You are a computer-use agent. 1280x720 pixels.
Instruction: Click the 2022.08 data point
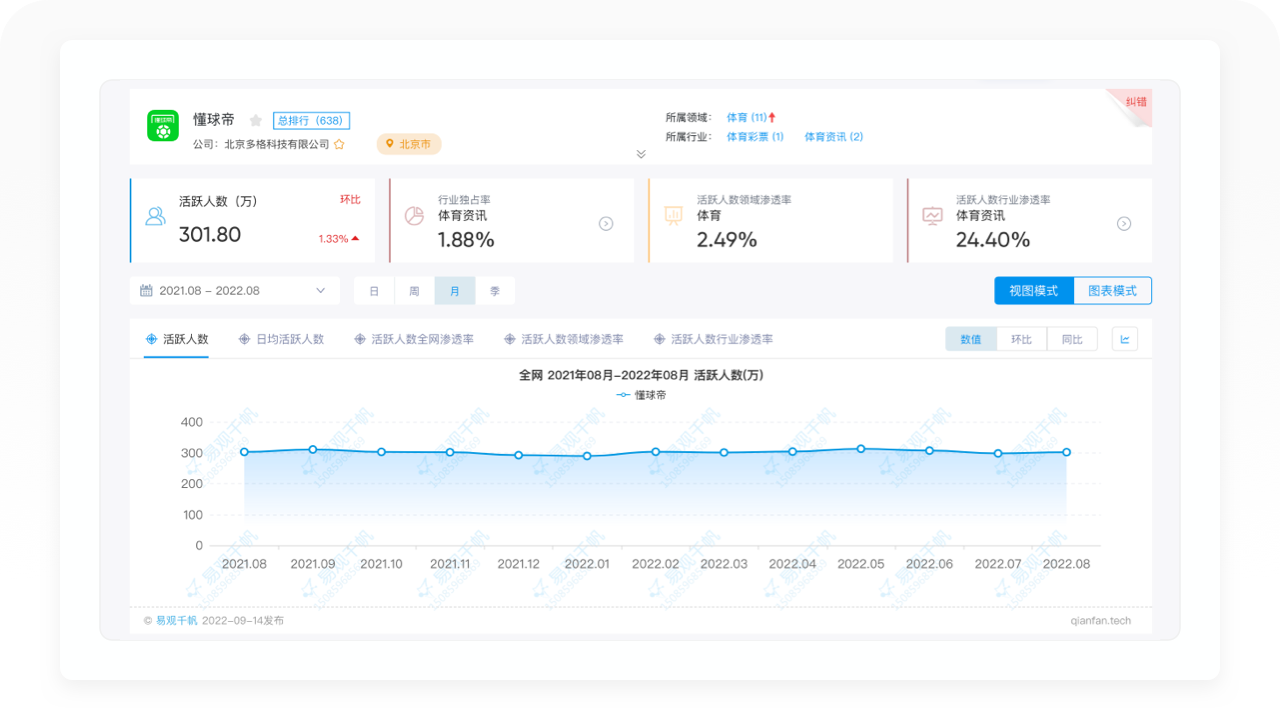click(x=1067, y=452)
